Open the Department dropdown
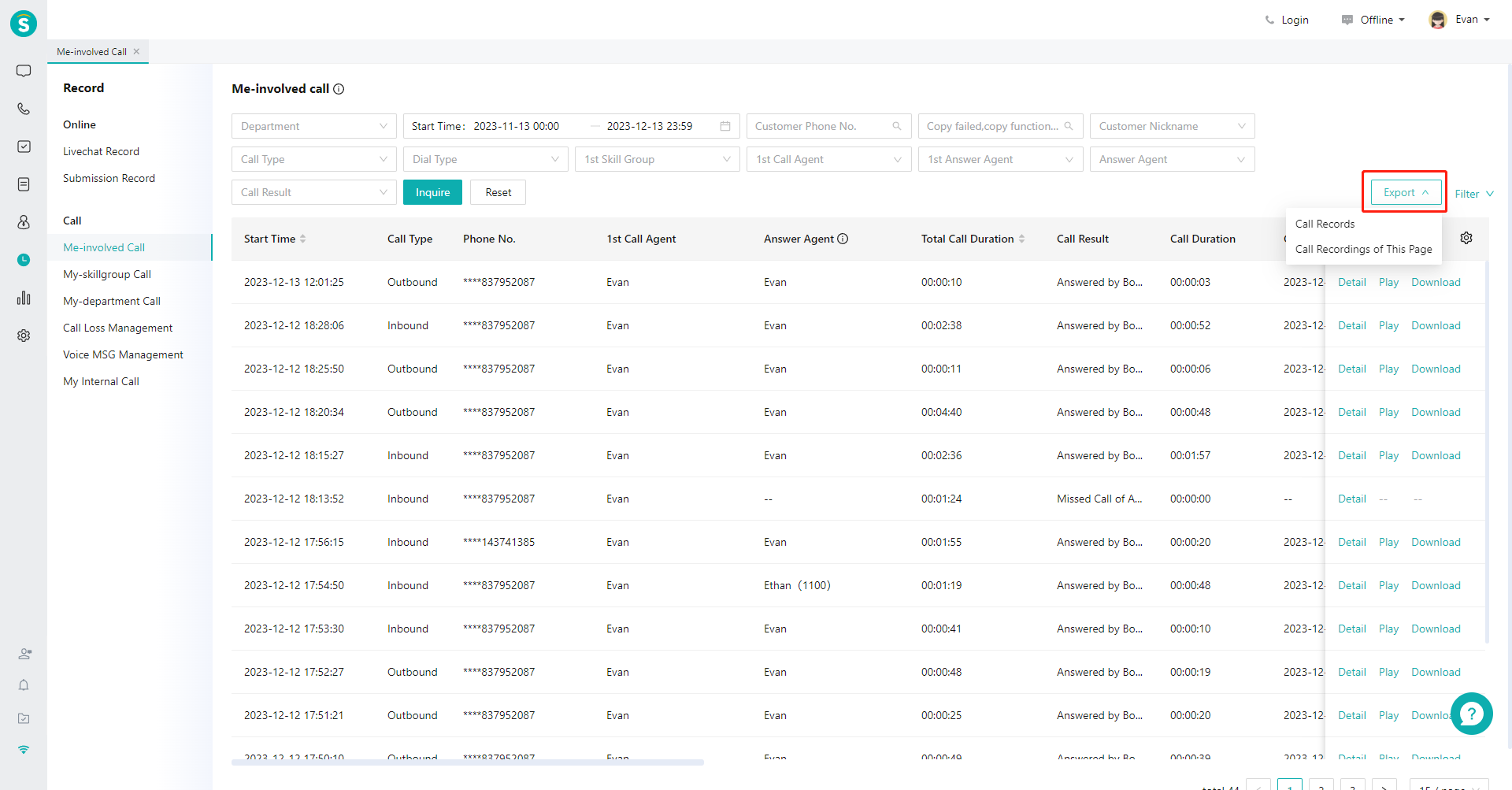 point(314,126)
